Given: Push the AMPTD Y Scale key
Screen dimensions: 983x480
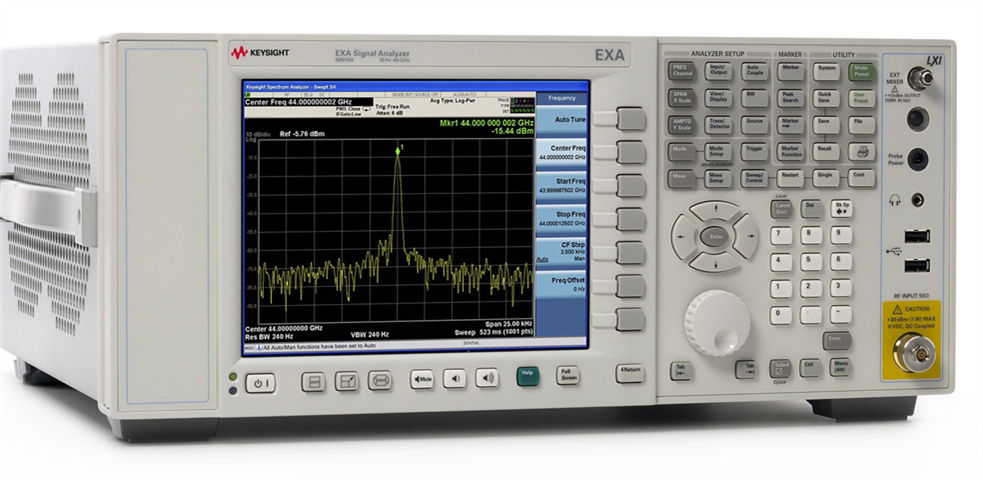Looking at the screenshot, I should pyautogui.click(x=681, y=124).
